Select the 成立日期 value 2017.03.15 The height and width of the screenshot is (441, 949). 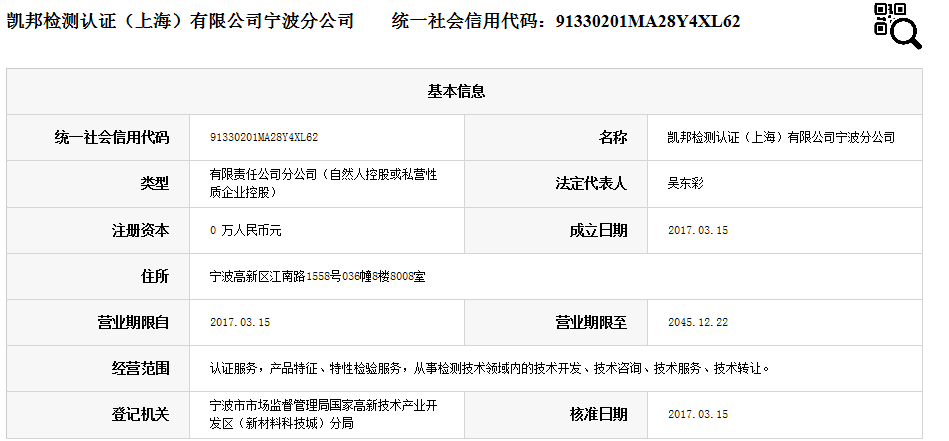pyautogui.click(x=698, y=230)
